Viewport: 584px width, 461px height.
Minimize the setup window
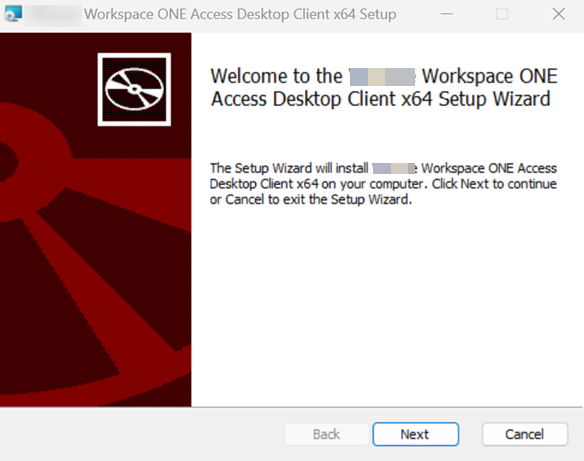coord(447,14)
